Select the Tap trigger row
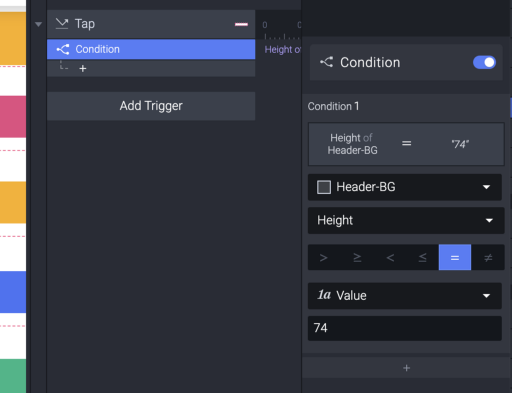 point(151,24)
